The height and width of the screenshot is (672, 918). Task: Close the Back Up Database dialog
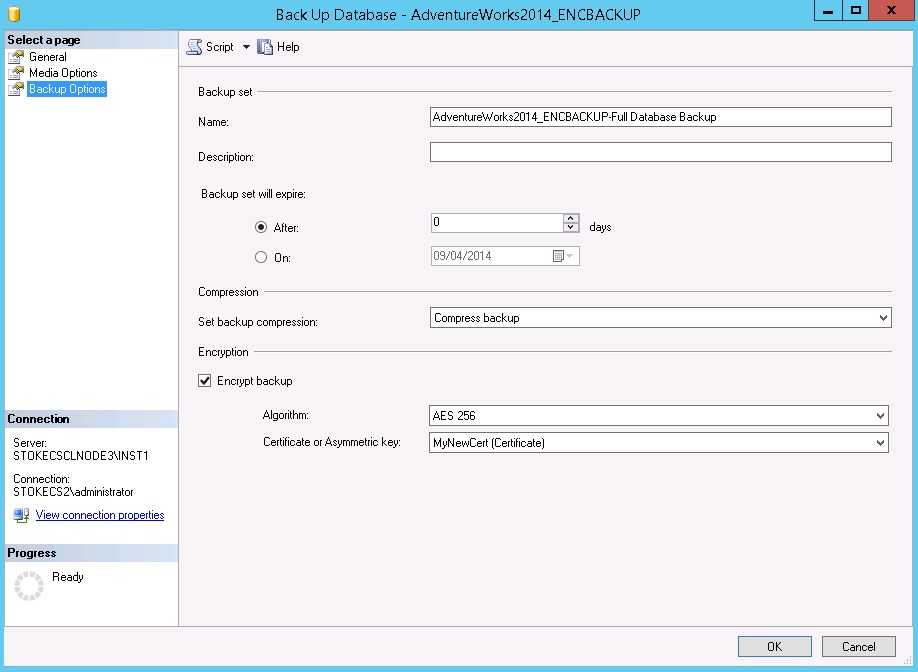pyautogui.click(x=891, y=11)
